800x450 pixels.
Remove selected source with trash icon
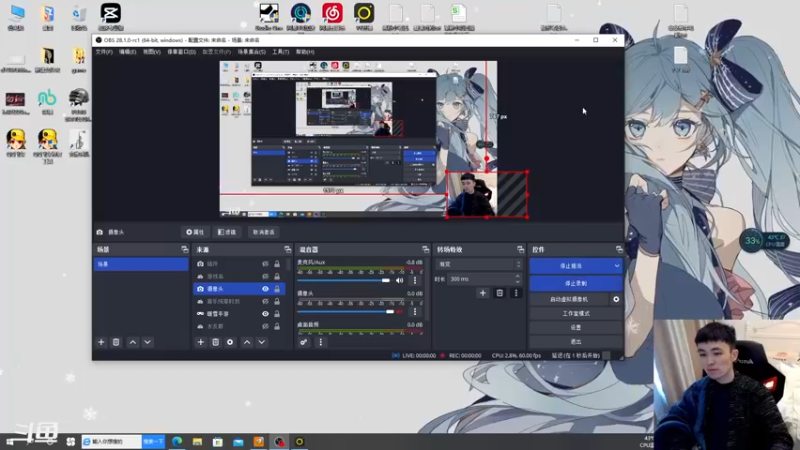pos(215,342)
